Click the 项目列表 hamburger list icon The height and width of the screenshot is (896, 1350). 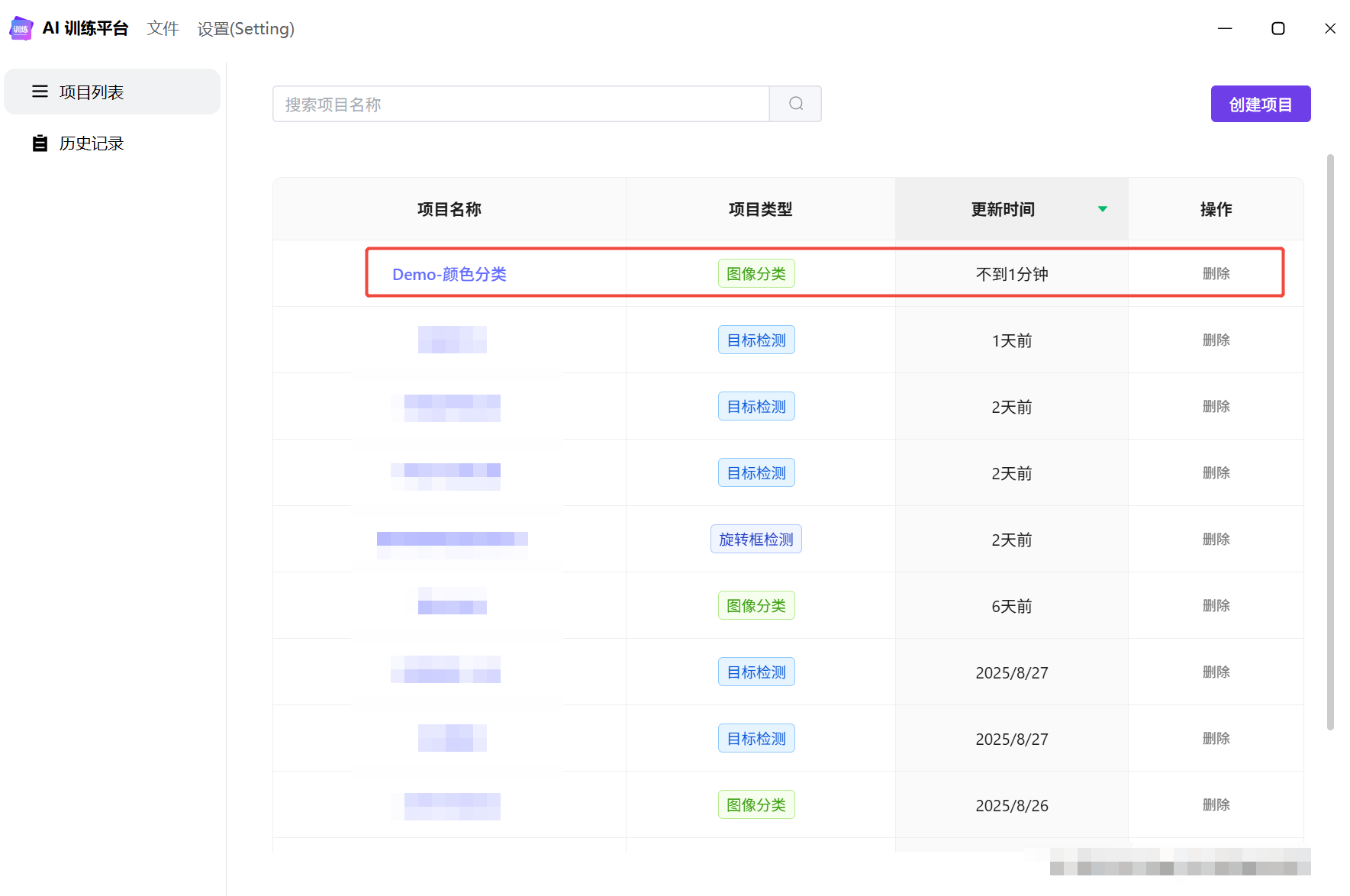pos(40,92)
